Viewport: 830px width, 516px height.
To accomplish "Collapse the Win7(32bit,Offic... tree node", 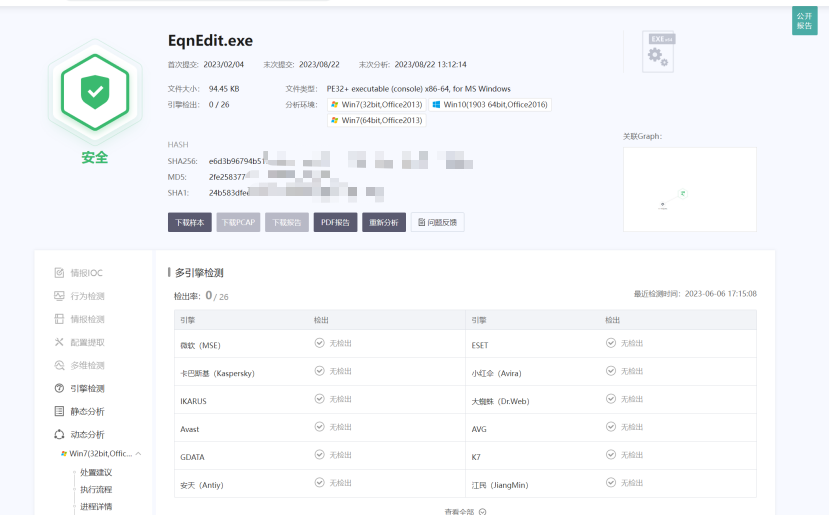I will click(x=138, y=454).
